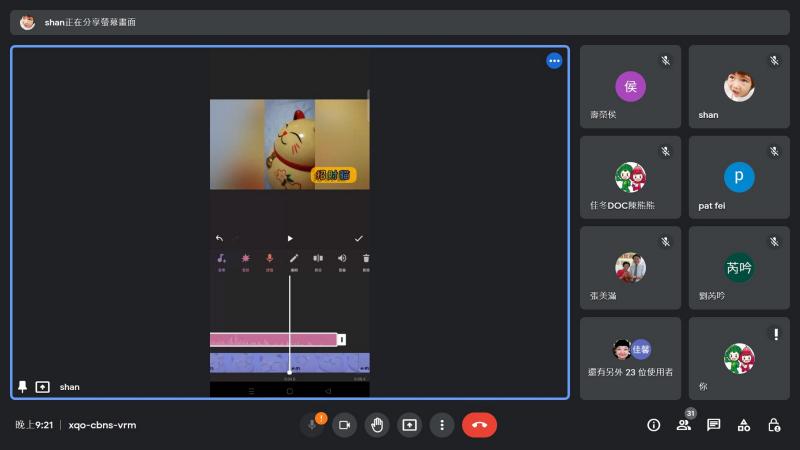Image resolution: width=800 pixels, height=450 pixels.
Task: Show the participants list with 31 badge
Action: [x=684, y=425]
